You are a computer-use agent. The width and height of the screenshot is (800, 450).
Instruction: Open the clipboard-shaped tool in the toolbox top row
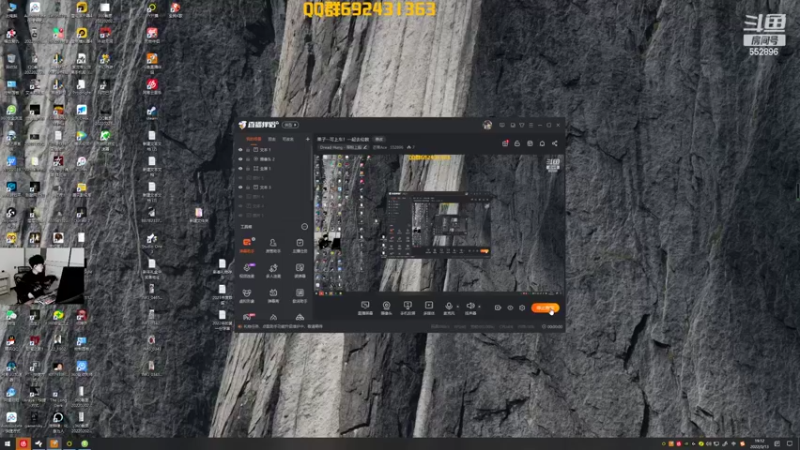tap(299, 245)
